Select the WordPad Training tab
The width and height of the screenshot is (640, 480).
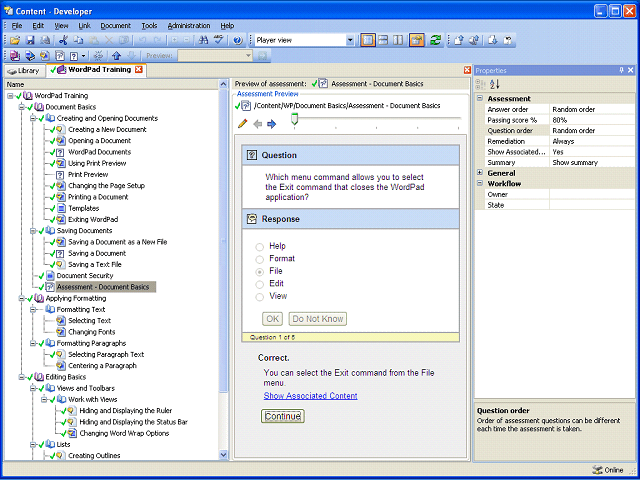coord(96,70)
